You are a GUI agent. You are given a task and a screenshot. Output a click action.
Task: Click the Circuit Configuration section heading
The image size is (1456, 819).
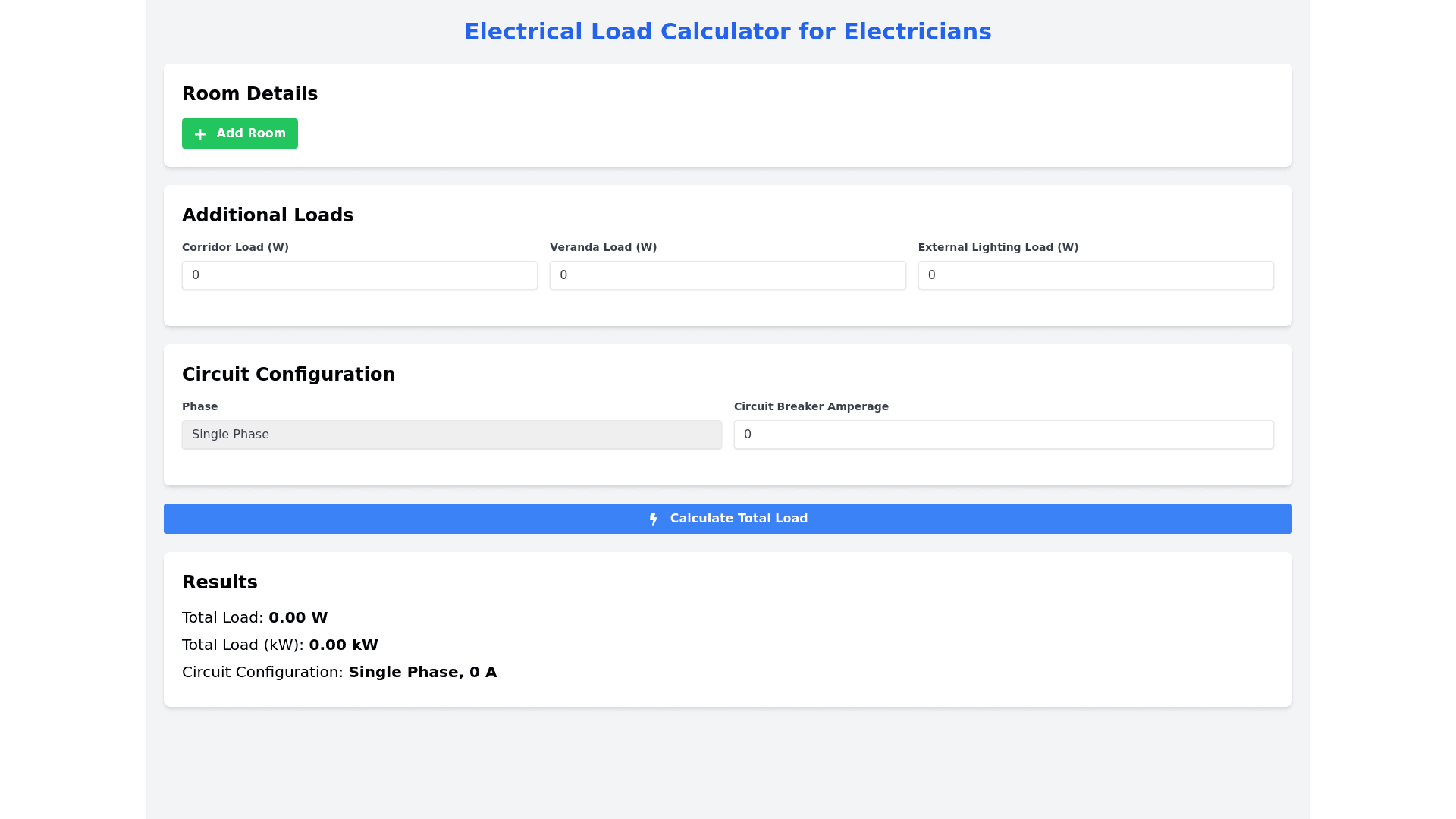pos(288,375)
